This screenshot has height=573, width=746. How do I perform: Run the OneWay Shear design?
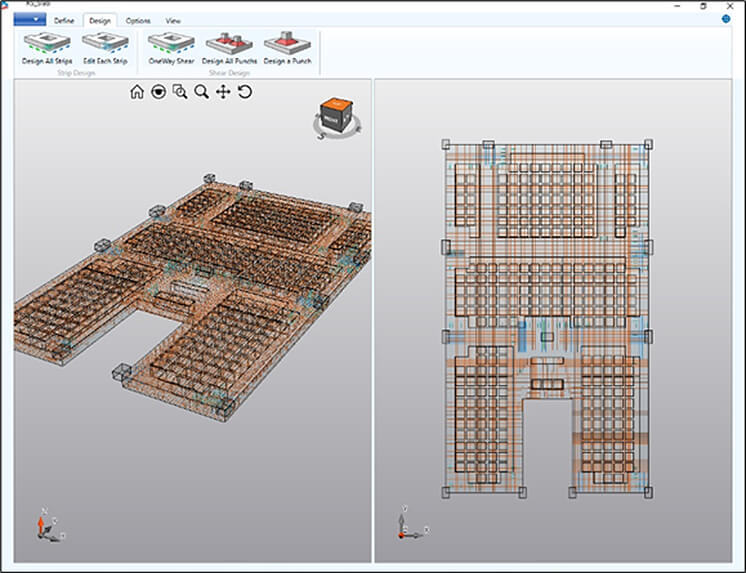coord(171,46)
